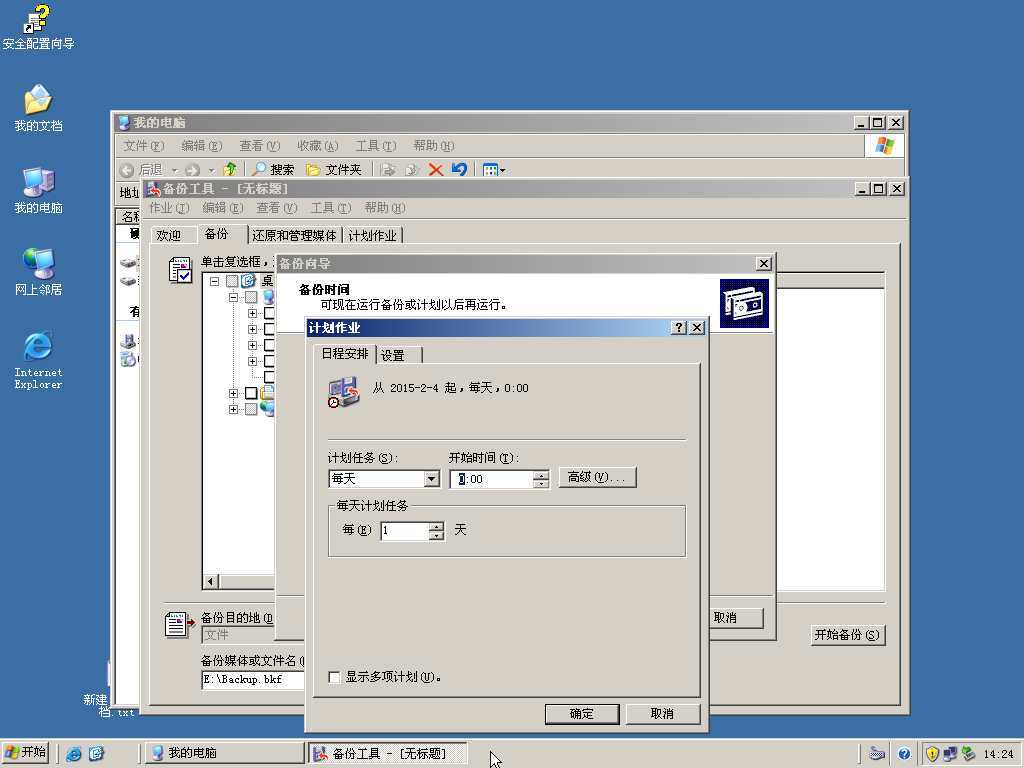The width and height of the screenshot is (1024, 768).
Task: Toggle the Desktop root checkbox in tree
Action: pyautogui.click(x=232, y=281)
